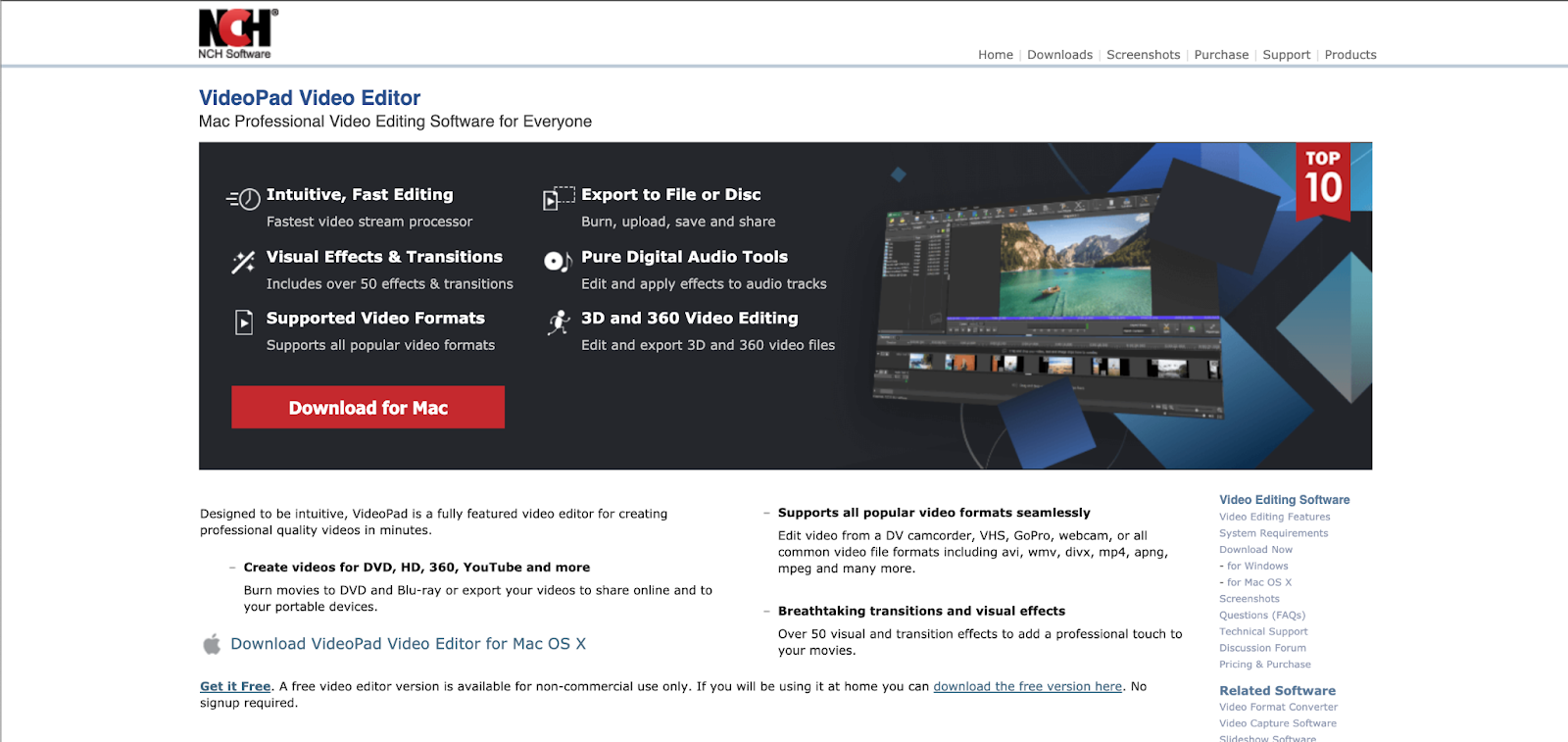Click Intuitive, Fast Editing feature title
The image size is (1568, 742).
[360, 194]
